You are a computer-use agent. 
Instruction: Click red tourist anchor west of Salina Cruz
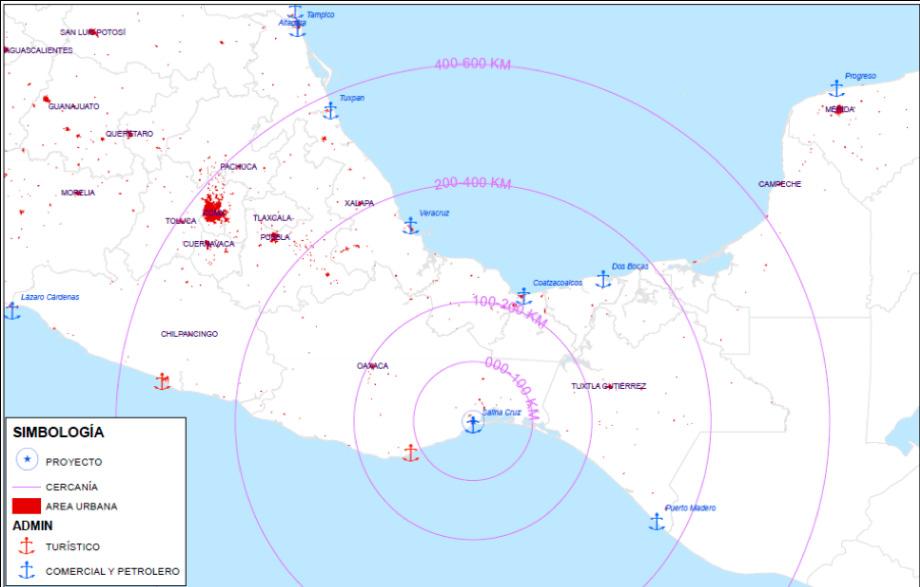point(411,453)
